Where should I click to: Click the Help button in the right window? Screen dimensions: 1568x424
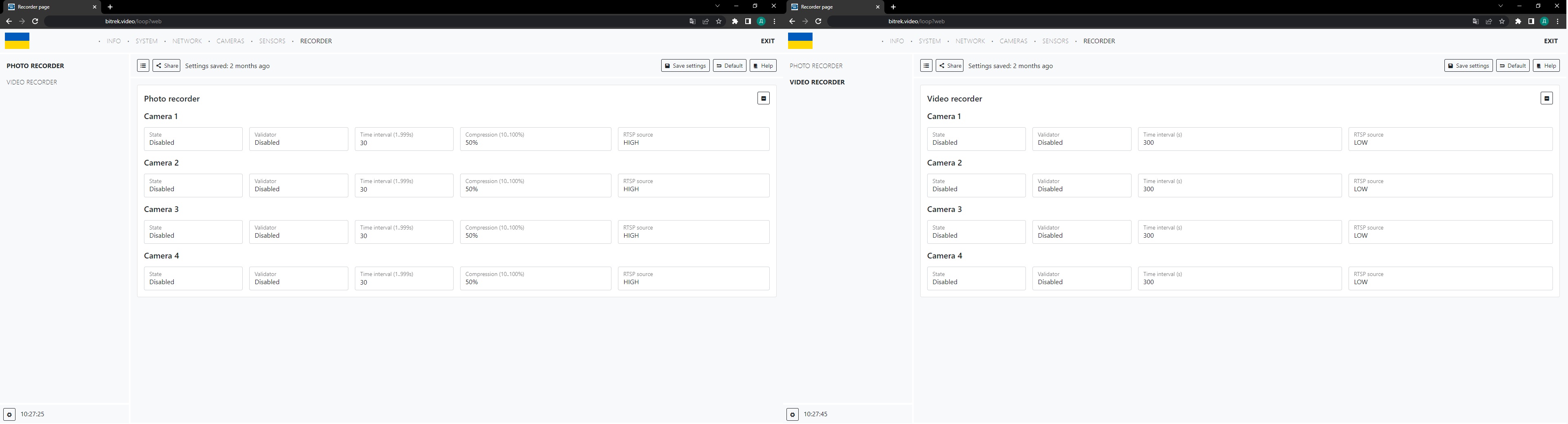coord(1546,66)
